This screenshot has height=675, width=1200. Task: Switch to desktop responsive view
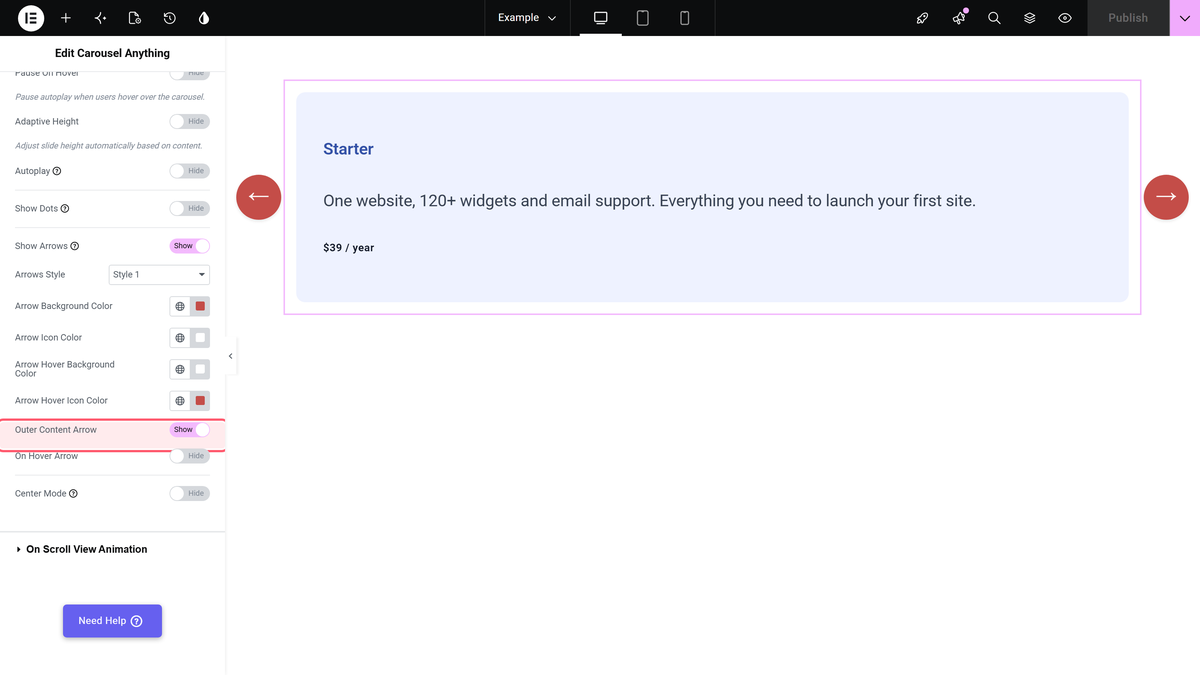[x=601, y=18]
